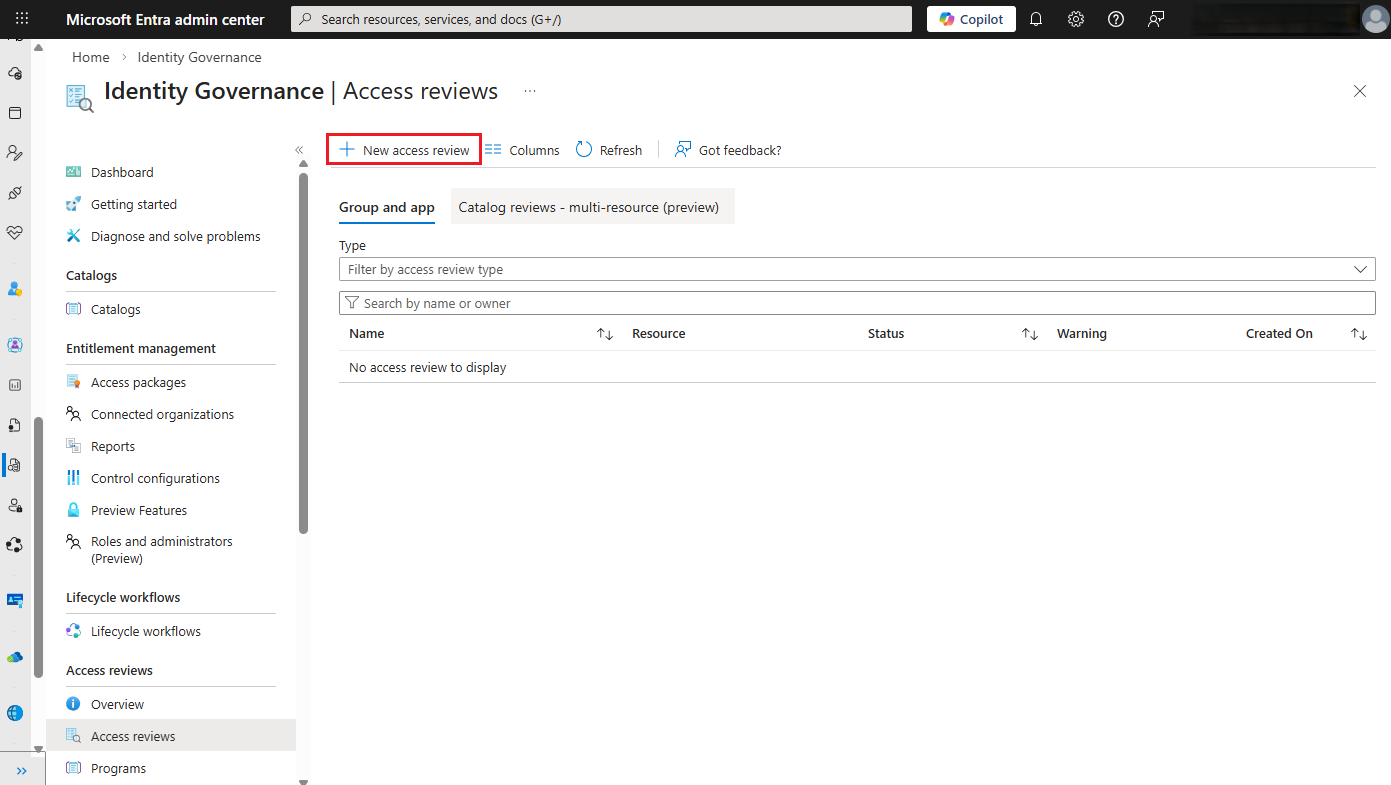Click the 'No access review to display' message
The width and height of the screenshot is (1391, 785).
coord(428,368)
